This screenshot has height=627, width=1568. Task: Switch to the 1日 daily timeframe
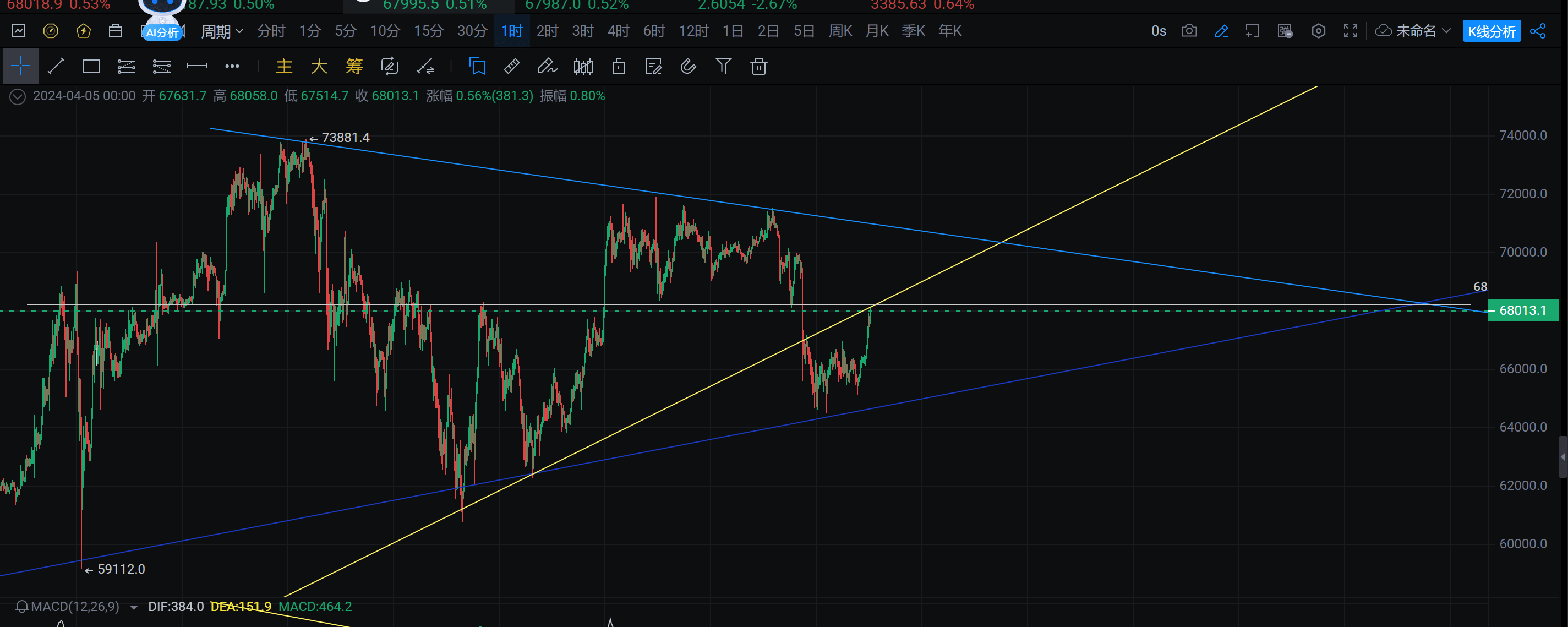point(732,30)
